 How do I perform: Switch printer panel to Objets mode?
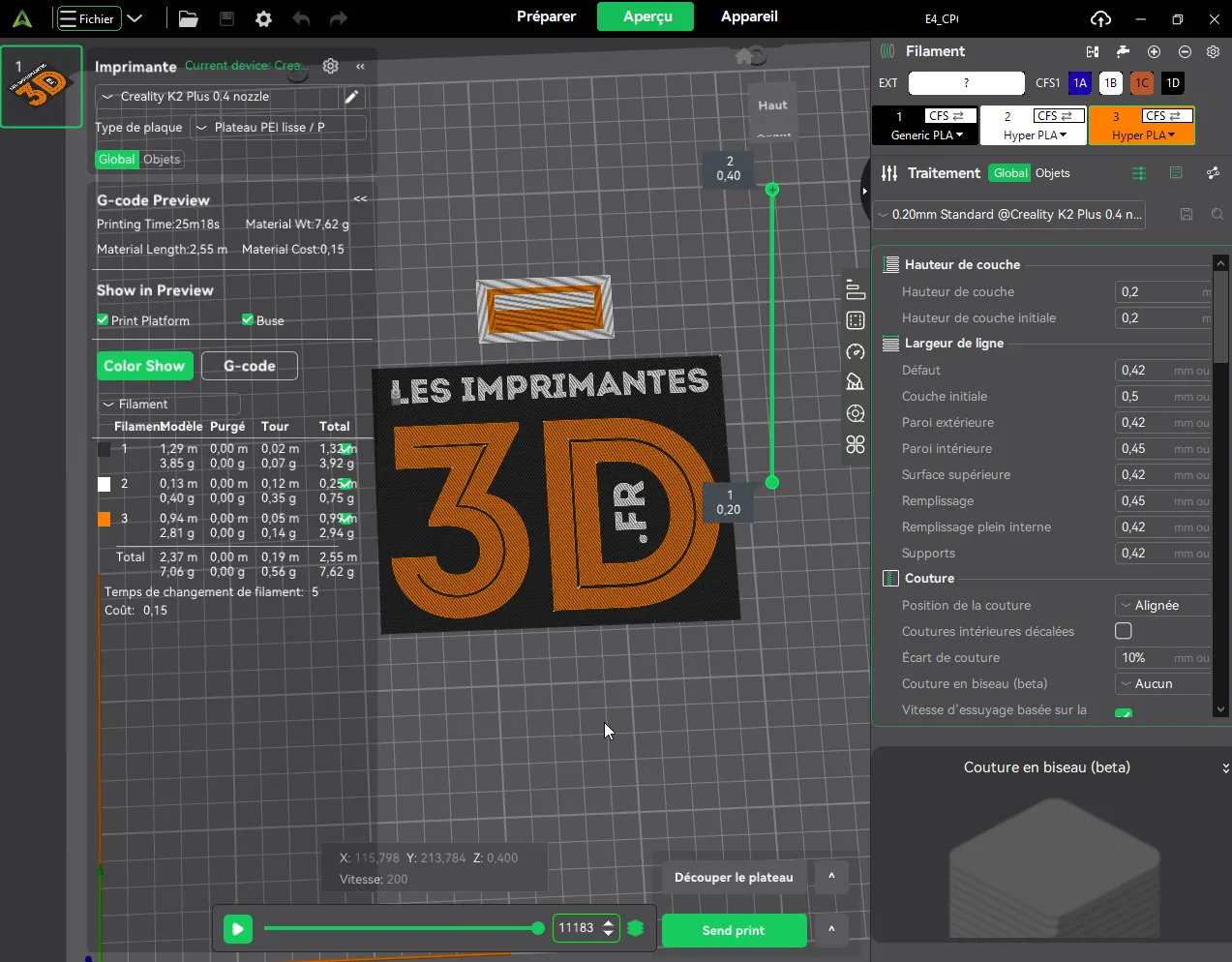(162, 160)
